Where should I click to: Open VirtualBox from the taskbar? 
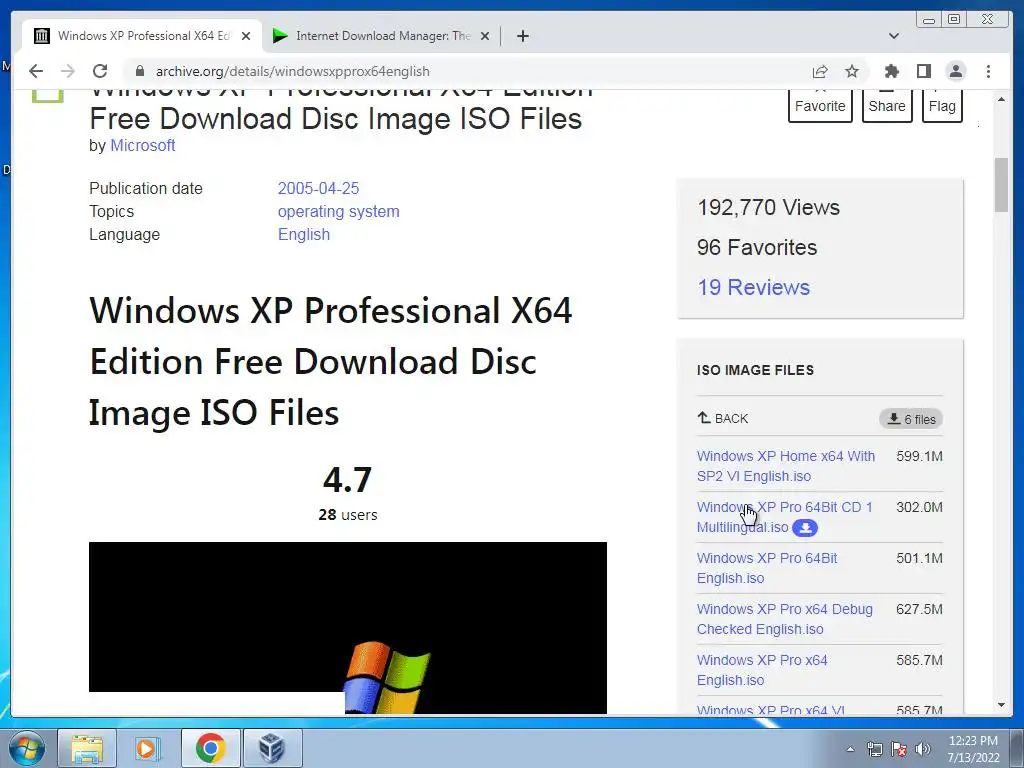pos(272,748)
